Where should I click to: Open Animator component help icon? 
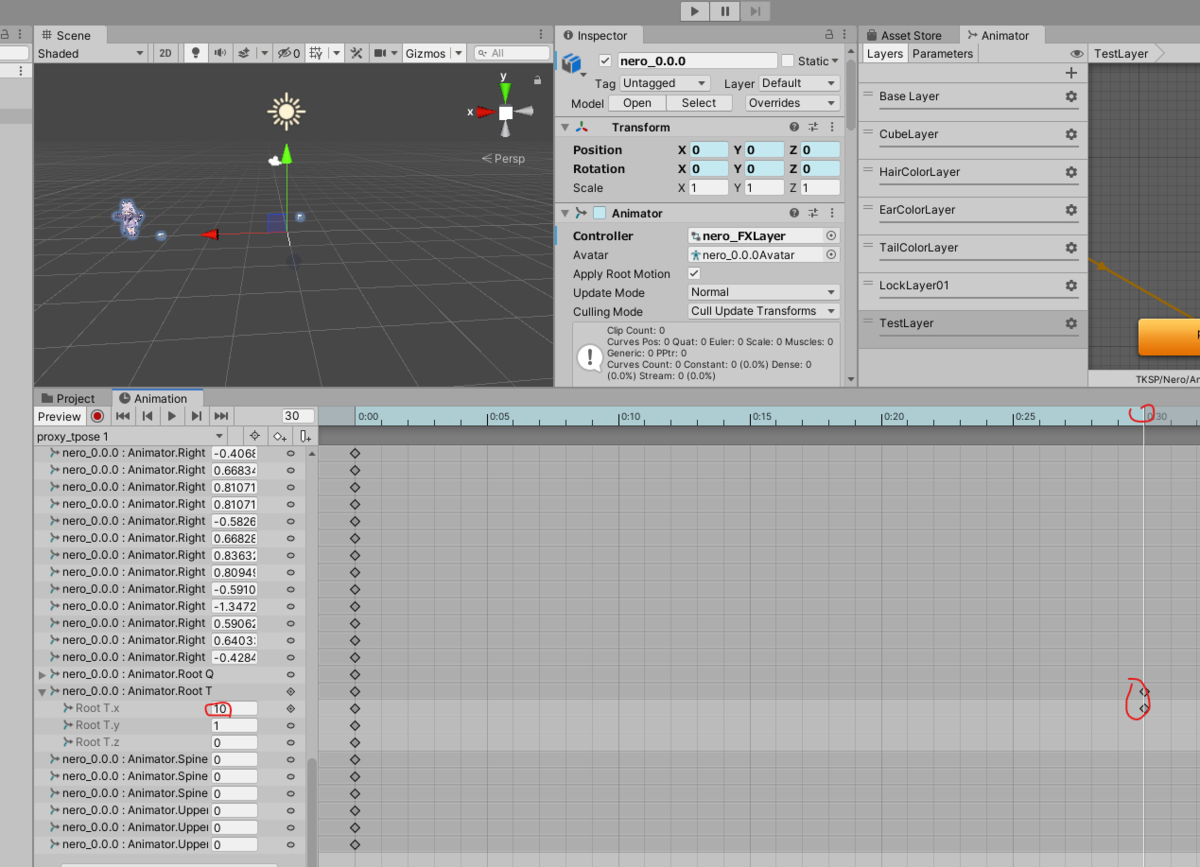point(794,213)
